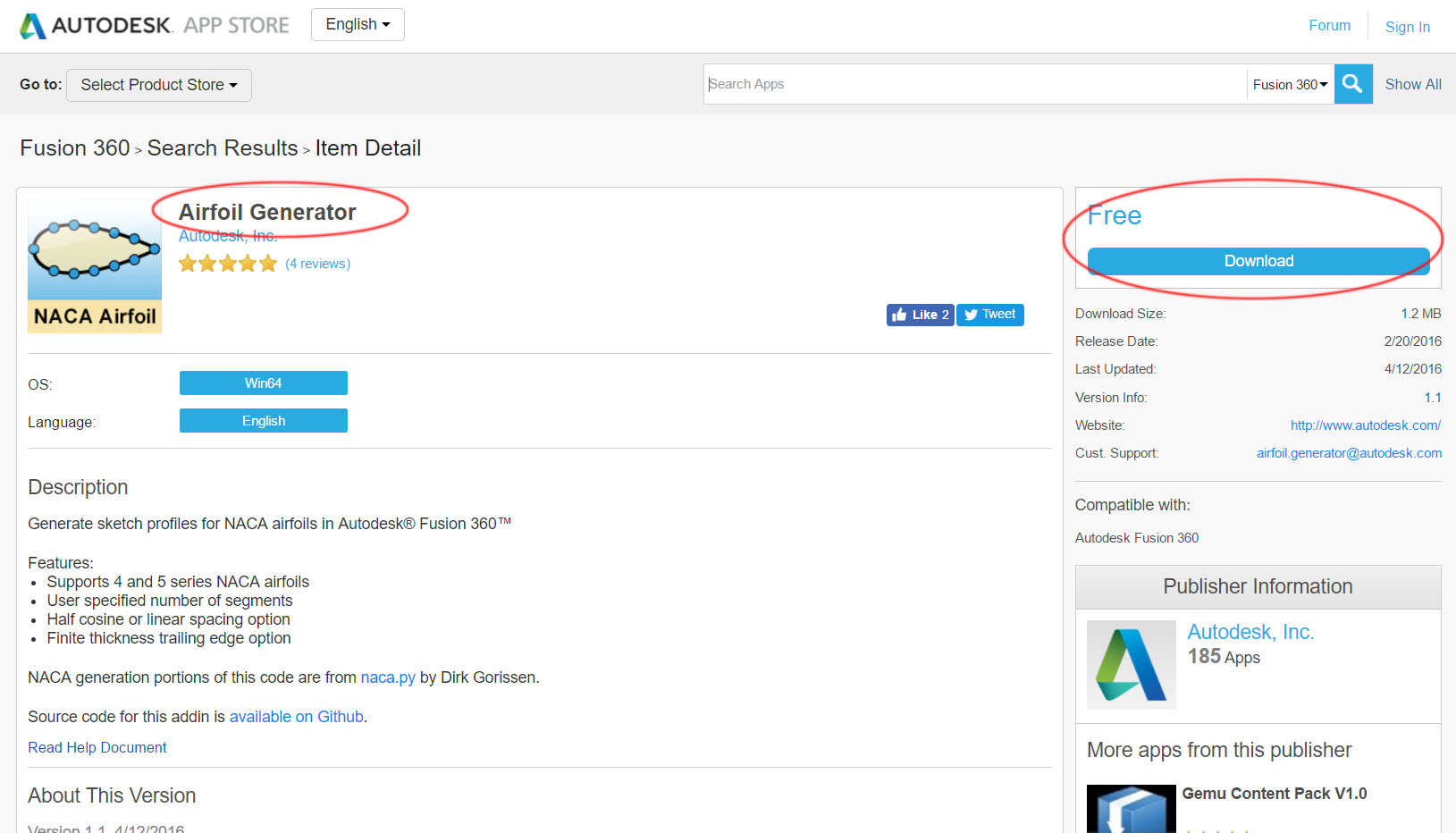The height and width of the screenshot is (833, 1456).
Task: Open Autodesk, Inc. in Publisher Information
Action: (1250, 632)
